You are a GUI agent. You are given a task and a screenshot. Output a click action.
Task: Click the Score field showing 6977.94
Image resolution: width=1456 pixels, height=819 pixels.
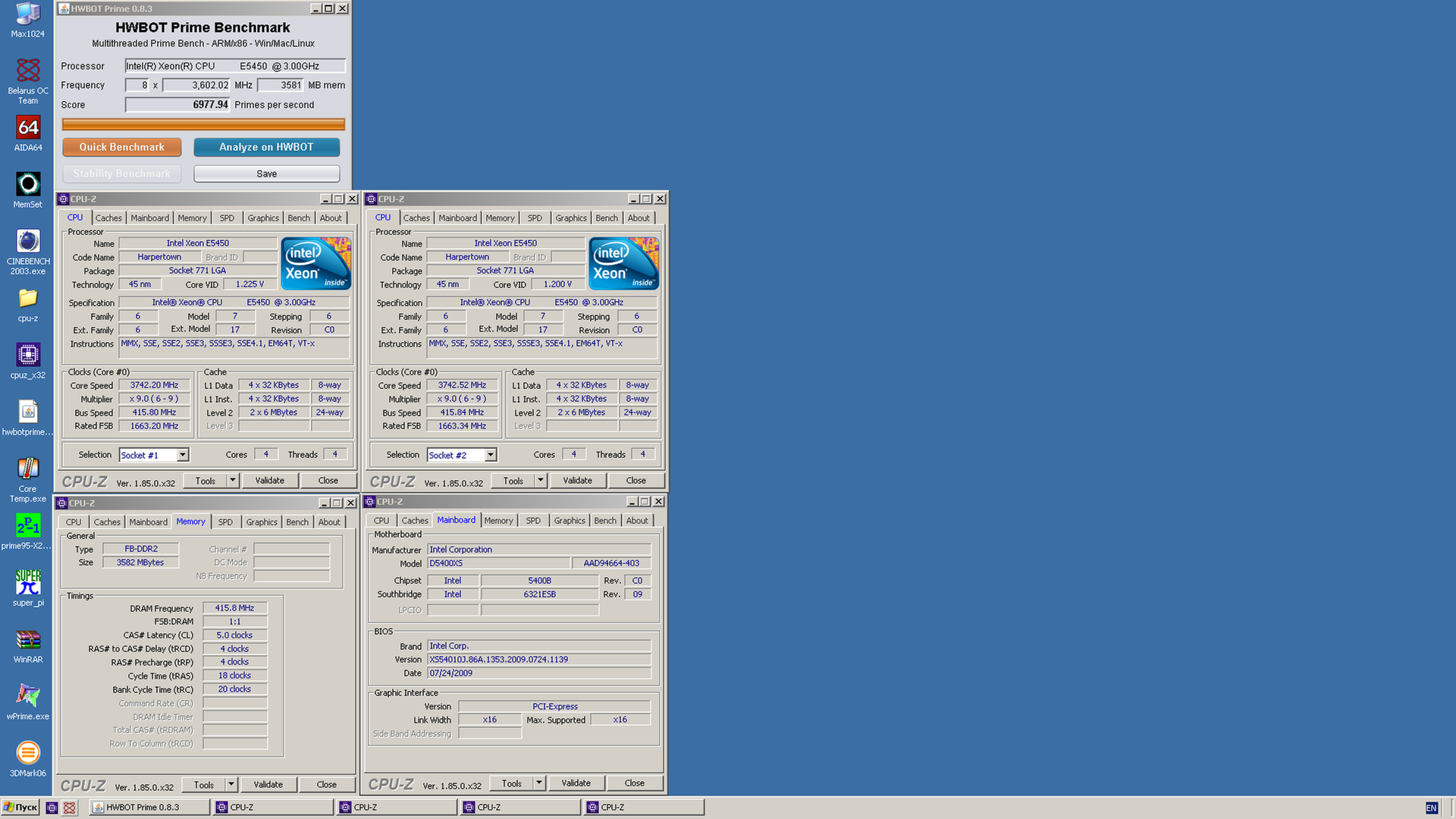[x=177, y=105]
